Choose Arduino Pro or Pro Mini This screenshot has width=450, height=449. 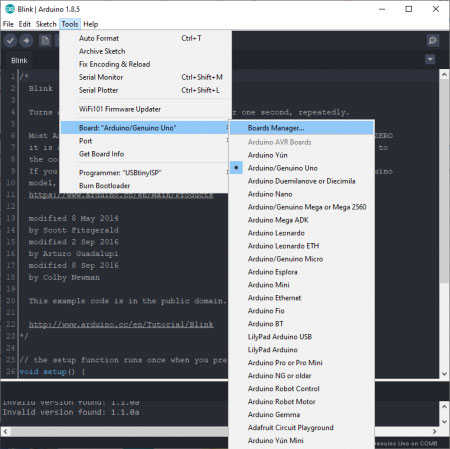(302, 363)
